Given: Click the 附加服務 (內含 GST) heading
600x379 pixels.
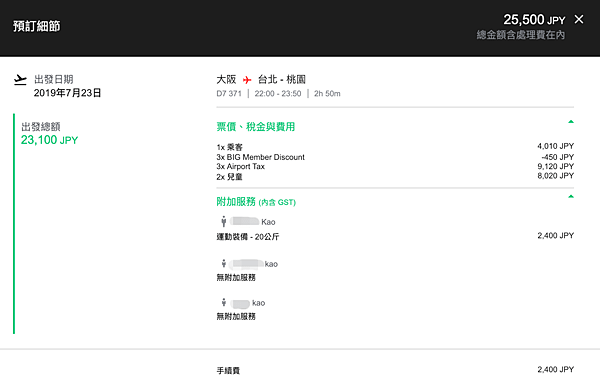Looking at the screenshot, I should [256, 202].
